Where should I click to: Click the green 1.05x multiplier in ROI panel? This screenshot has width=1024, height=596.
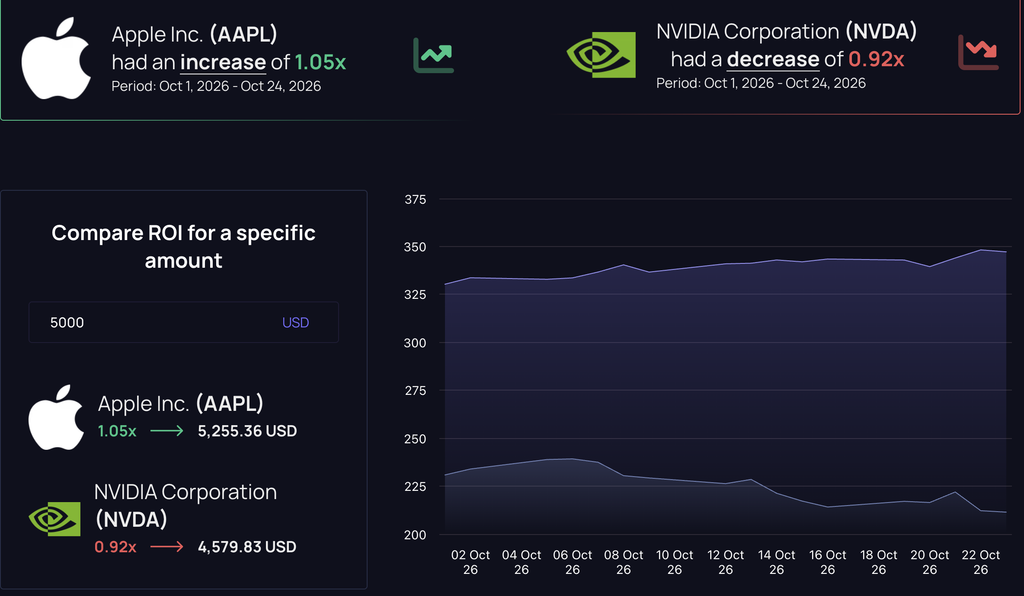(x=117, y=431)
